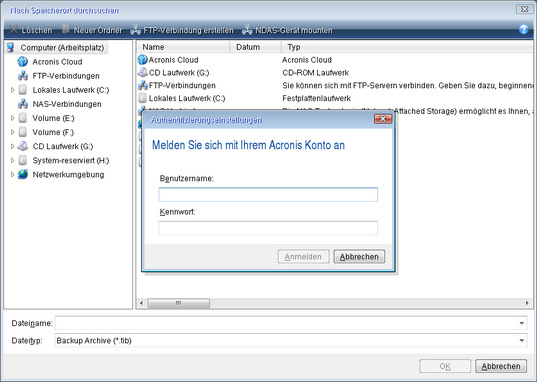Click NDAS-Gerät mounten label
Image resolution: width=537 pixels, height=382 pixels.
pos(294,30)
